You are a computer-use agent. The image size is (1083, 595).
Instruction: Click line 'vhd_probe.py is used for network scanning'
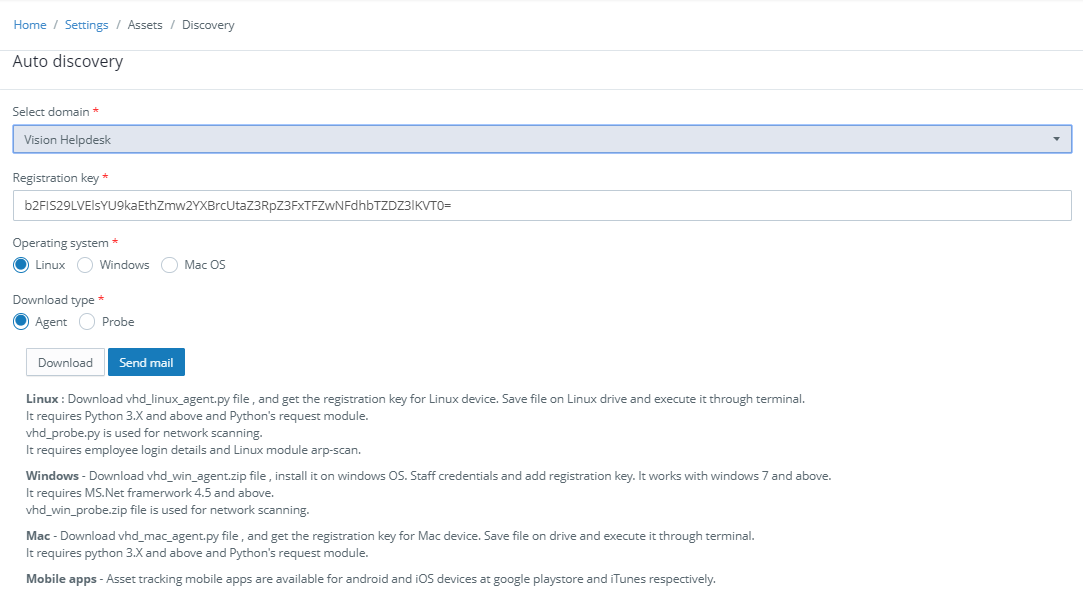[144, 433]
